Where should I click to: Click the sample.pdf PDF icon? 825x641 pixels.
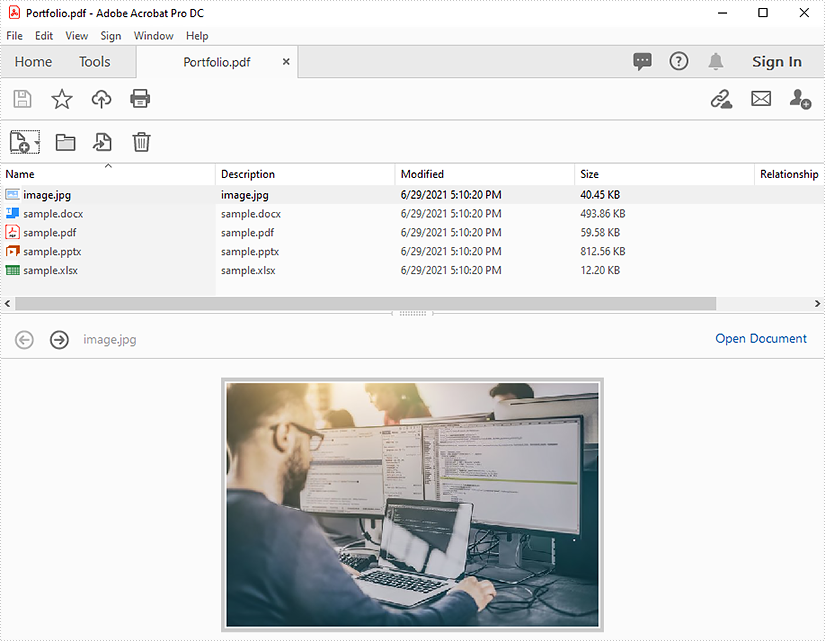[12, 232]
